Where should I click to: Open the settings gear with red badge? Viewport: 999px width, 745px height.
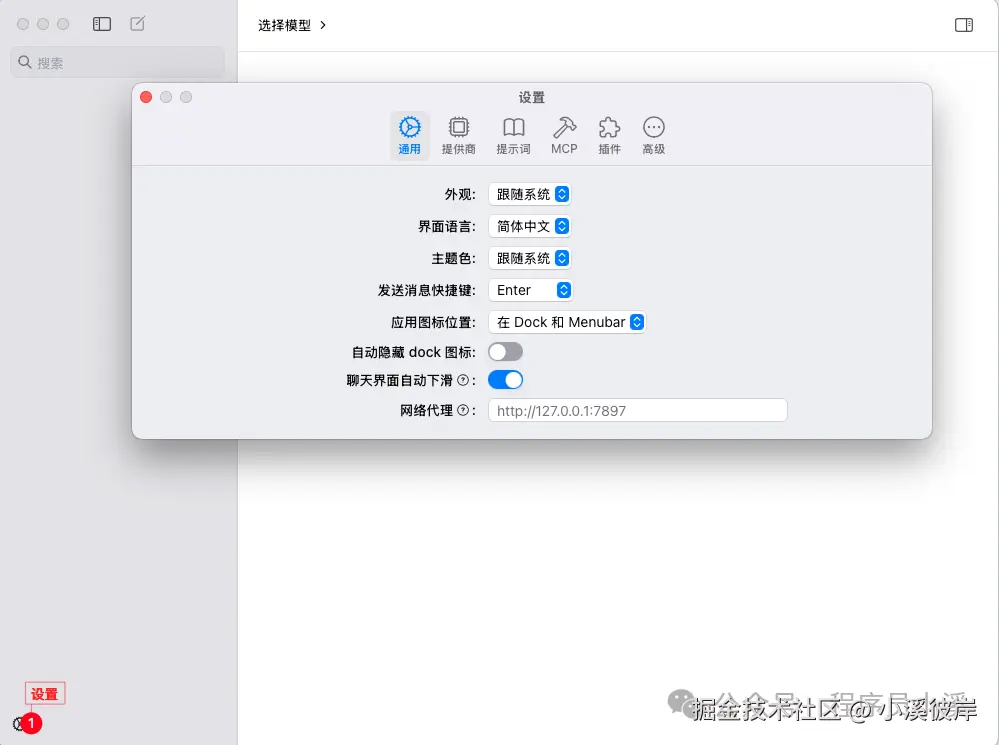pyautogui.click(x=19, y=722)
